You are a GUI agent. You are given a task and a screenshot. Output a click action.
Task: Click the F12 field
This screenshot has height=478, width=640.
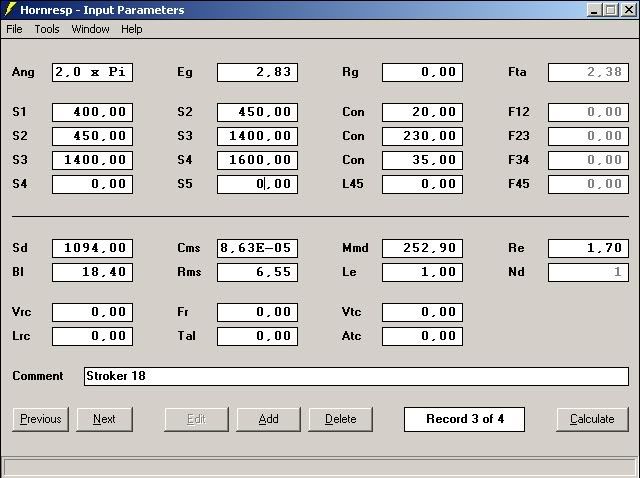588,112
